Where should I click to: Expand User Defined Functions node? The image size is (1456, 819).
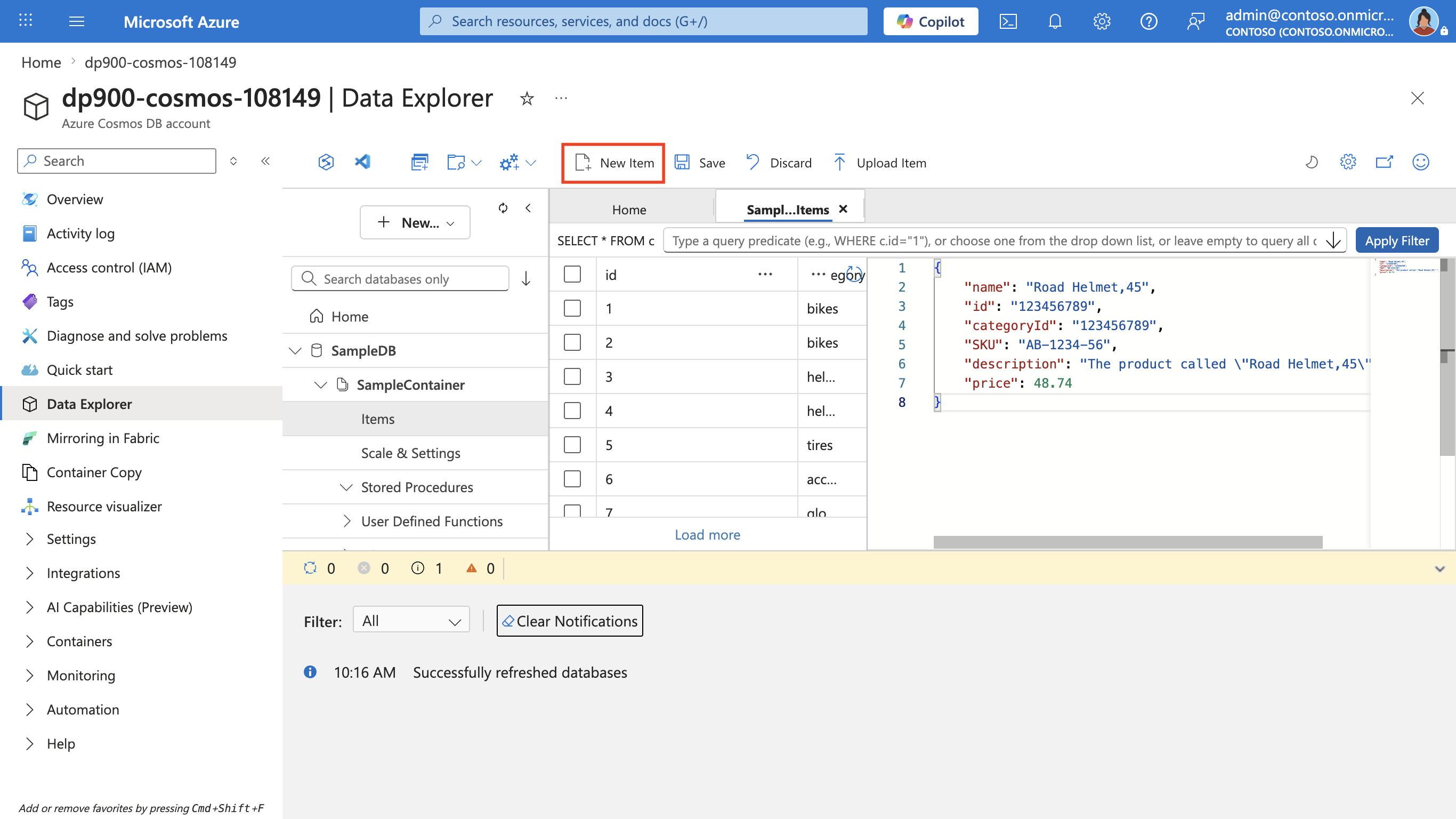click(x=347, y=521)
